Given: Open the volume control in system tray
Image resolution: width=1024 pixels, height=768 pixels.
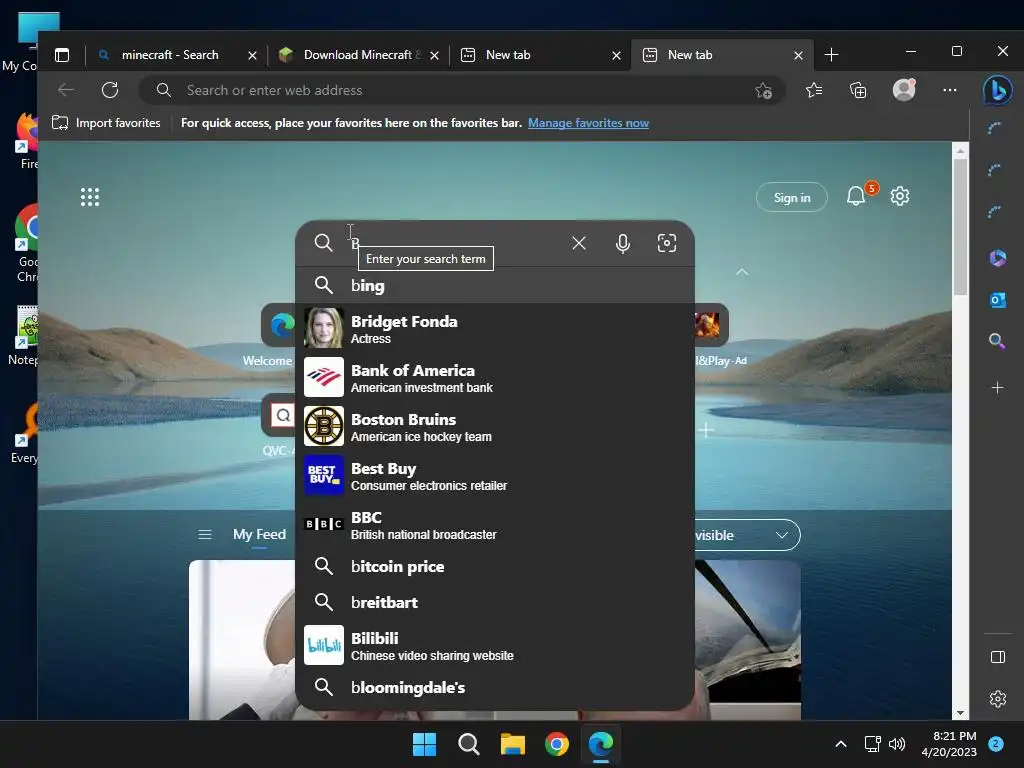Looking at the screenshot, I should pos(897,744).
